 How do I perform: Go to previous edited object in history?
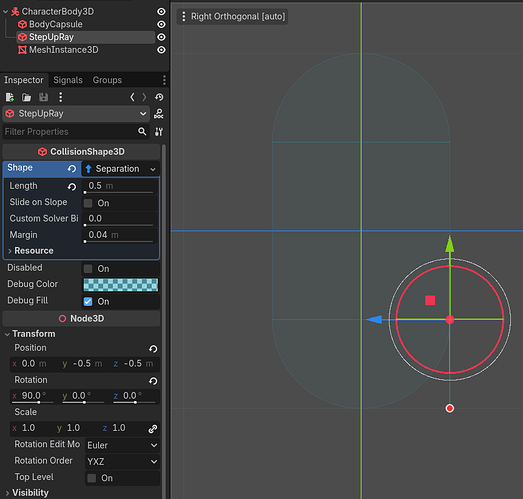point(132,97)
